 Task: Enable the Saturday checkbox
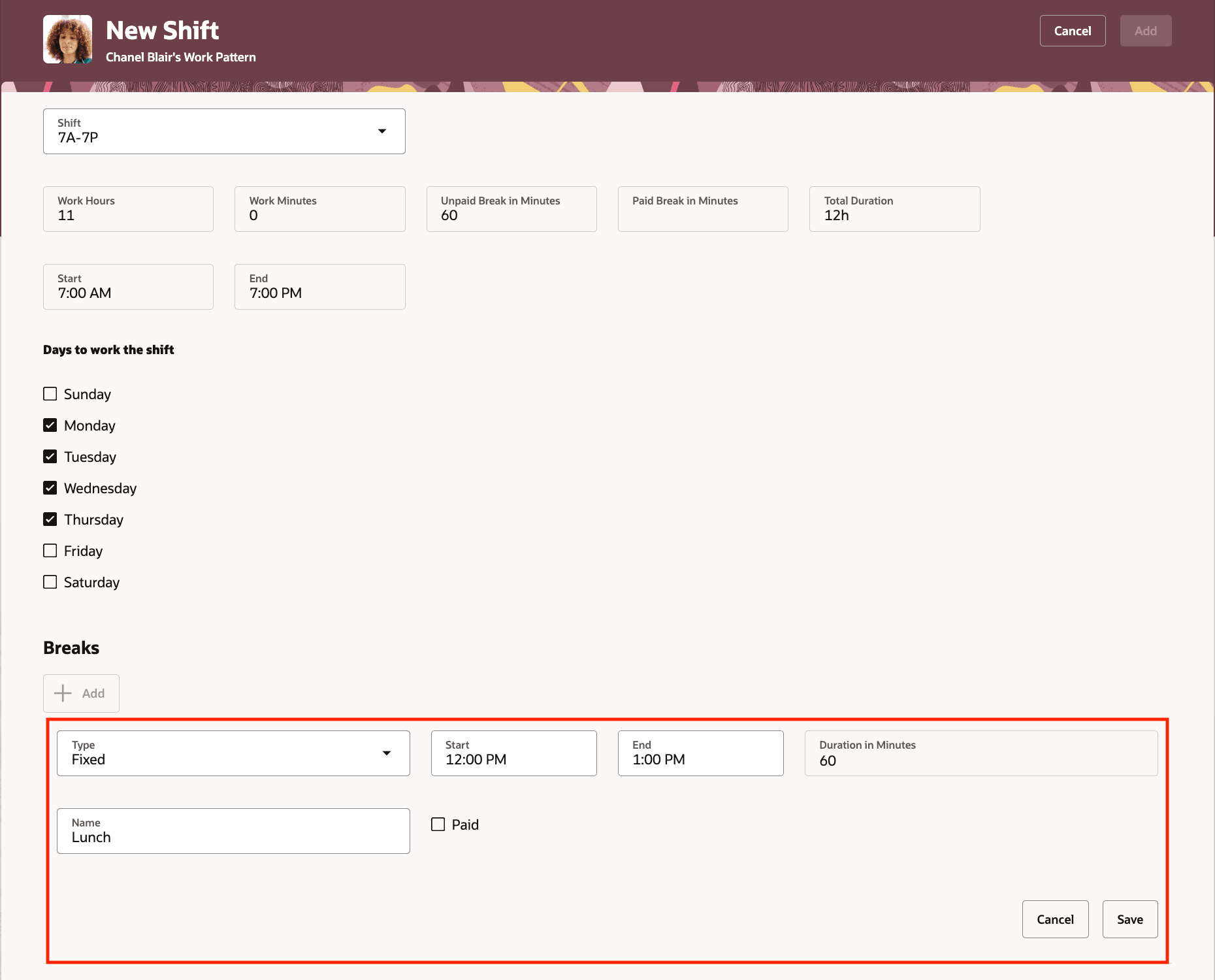point(50,581)
